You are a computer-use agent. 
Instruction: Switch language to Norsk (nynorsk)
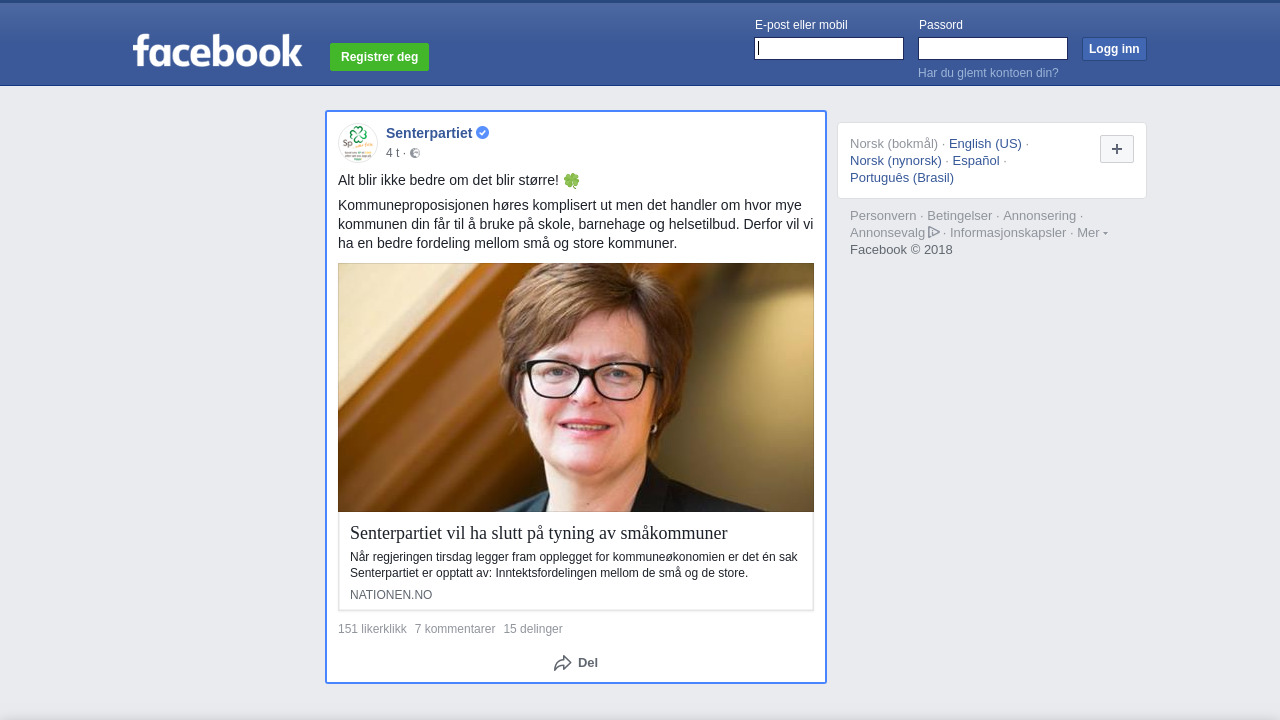pos(896,161)
